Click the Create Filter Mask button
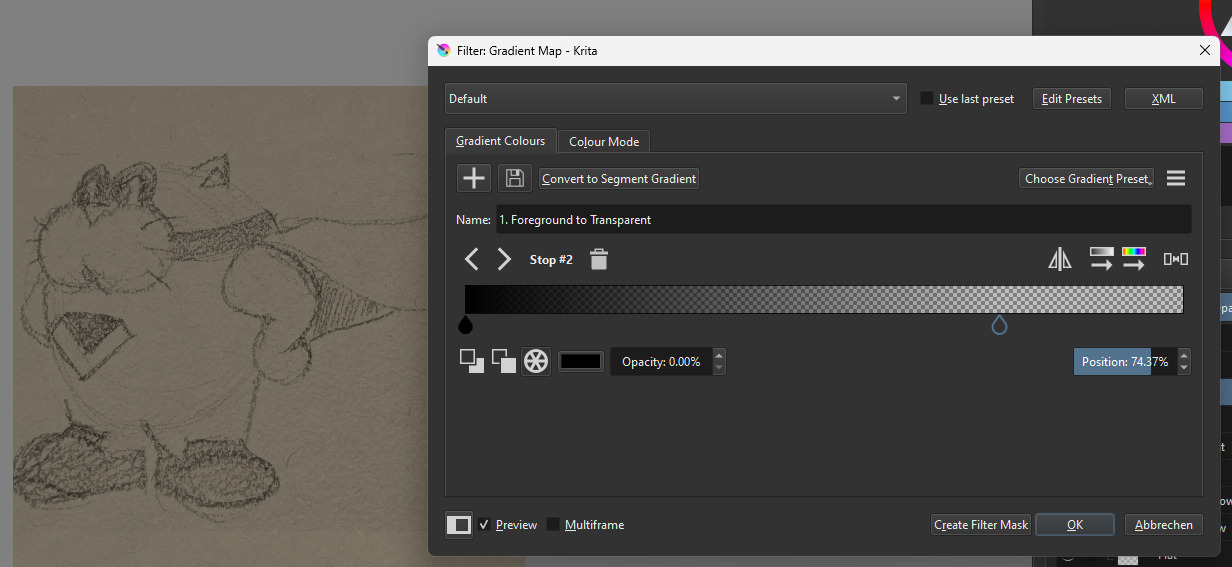This screenshot has width=1232, height=567. tap(980, 525)
